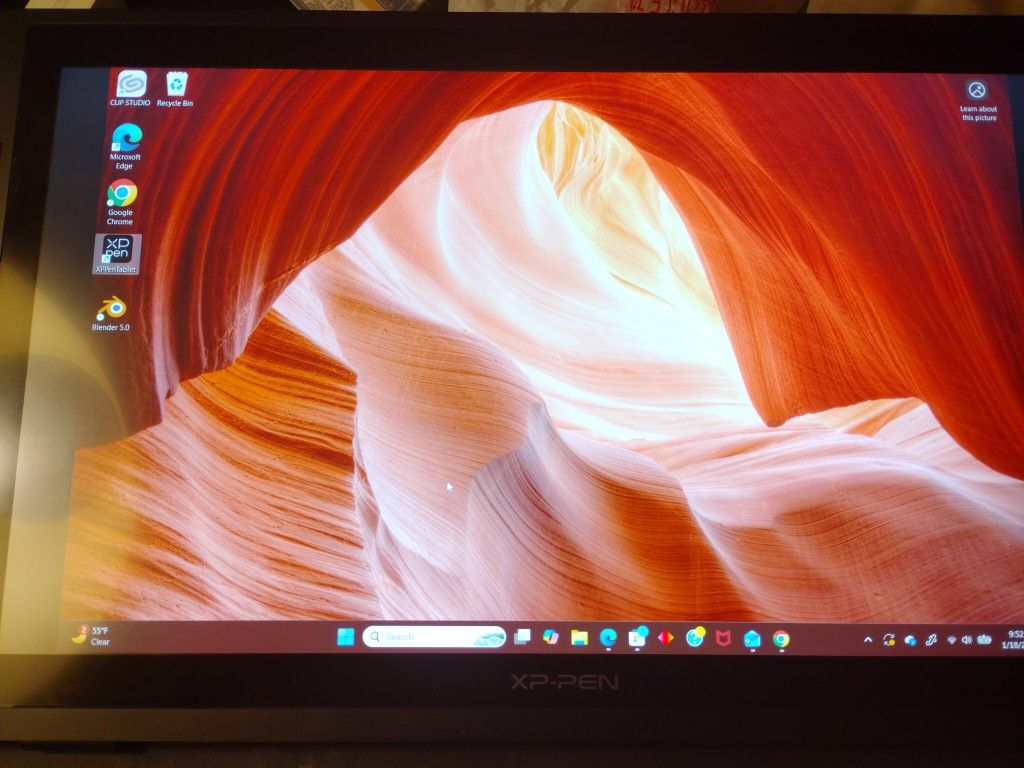Screen dimensions: 1024x768
Task: Click the speaker volume tray icon
Action: click(967, 639)
